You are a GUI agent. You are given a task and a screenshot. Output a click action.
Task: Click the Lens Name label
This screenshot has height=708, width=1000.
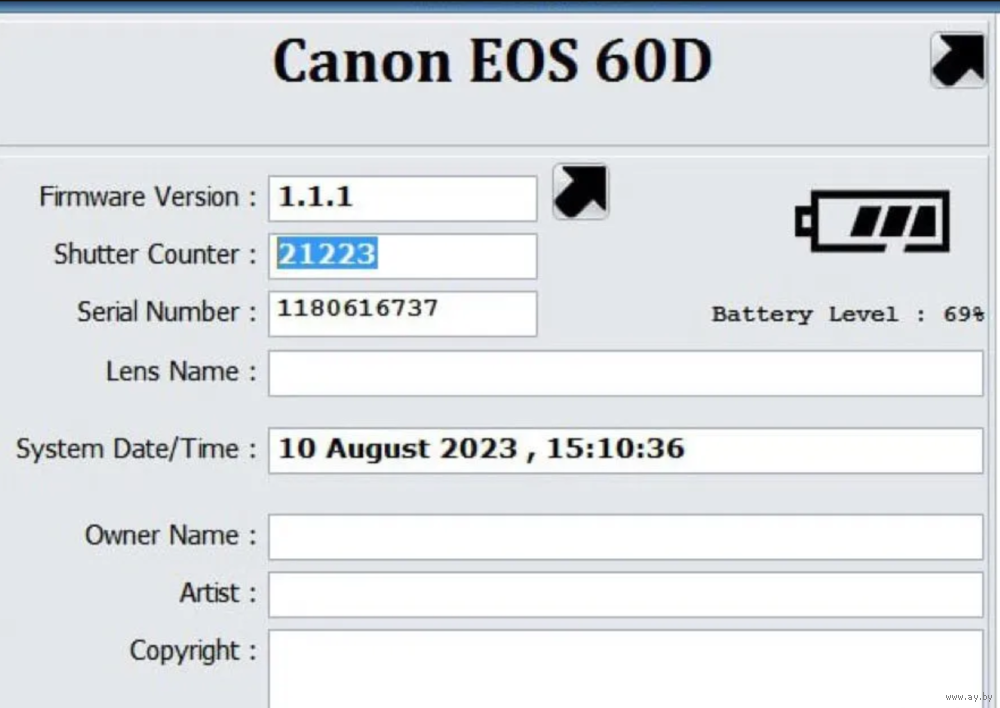[182, 371]
